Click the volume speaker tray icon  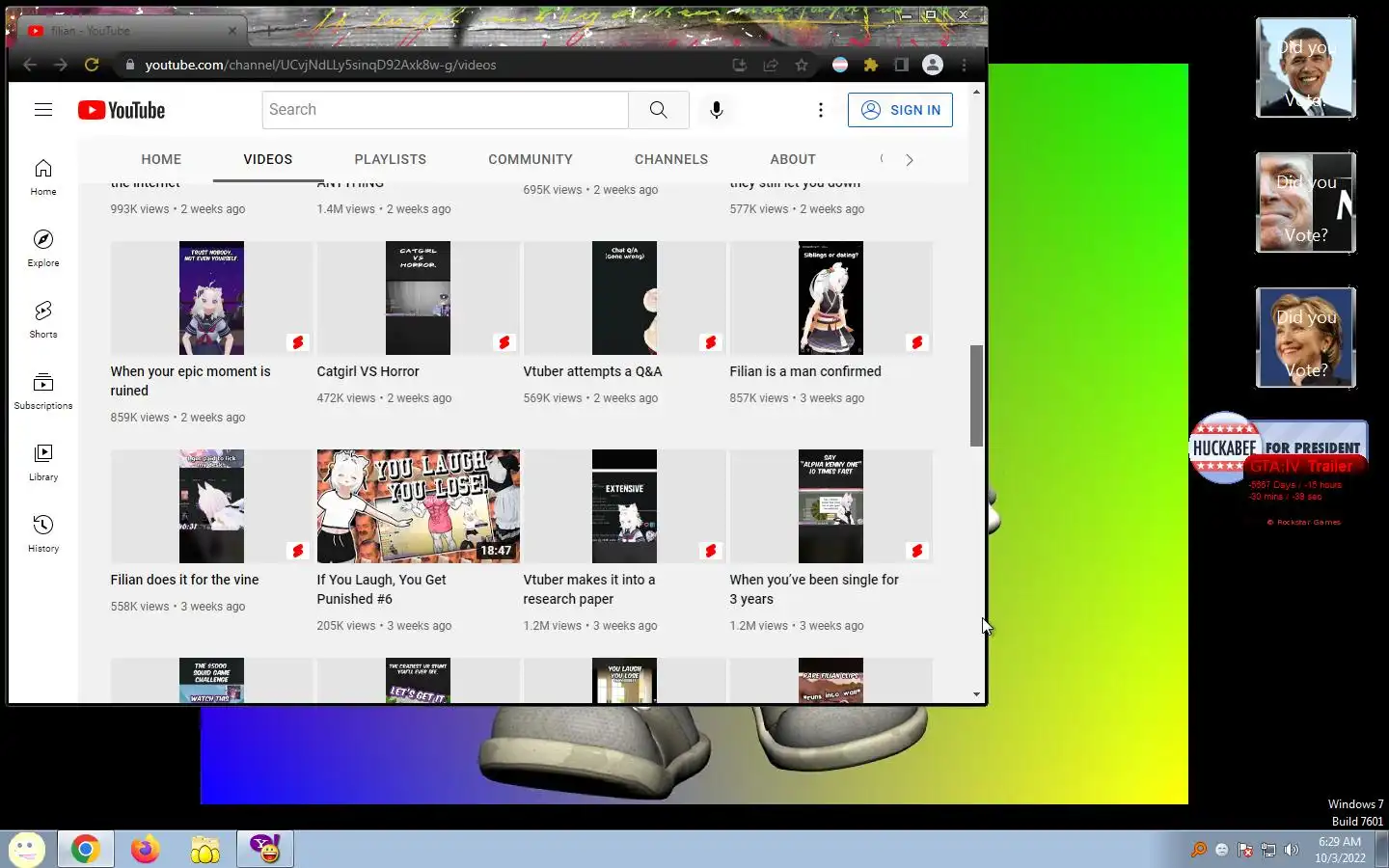[1292, 850]
